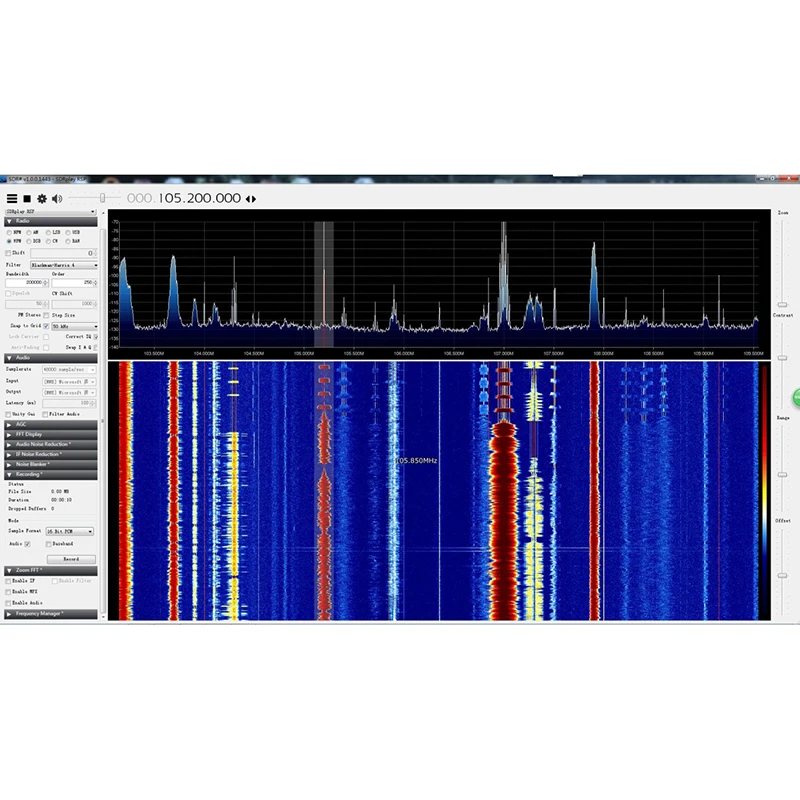800x800 pixels.
Task: Open the settings gear icon
Action: tap(42, 198)
